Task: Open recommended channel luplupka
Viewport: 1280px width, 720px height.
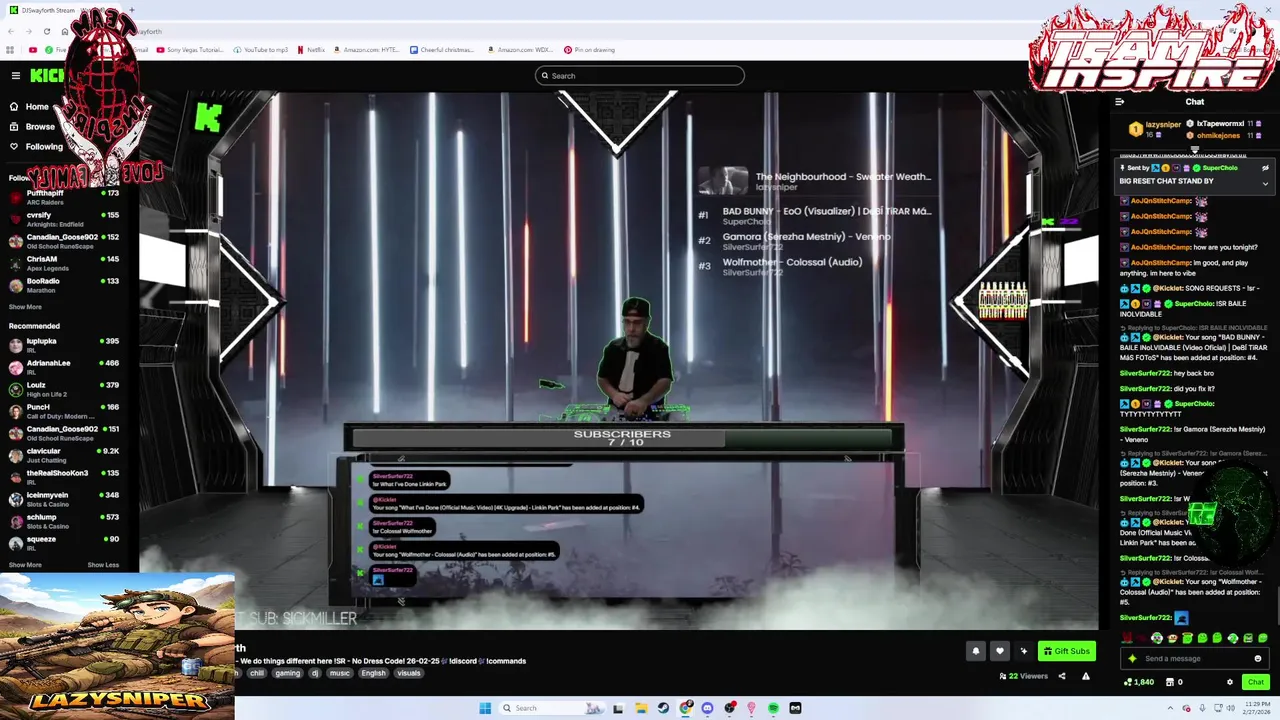Action: coord(64,345)
